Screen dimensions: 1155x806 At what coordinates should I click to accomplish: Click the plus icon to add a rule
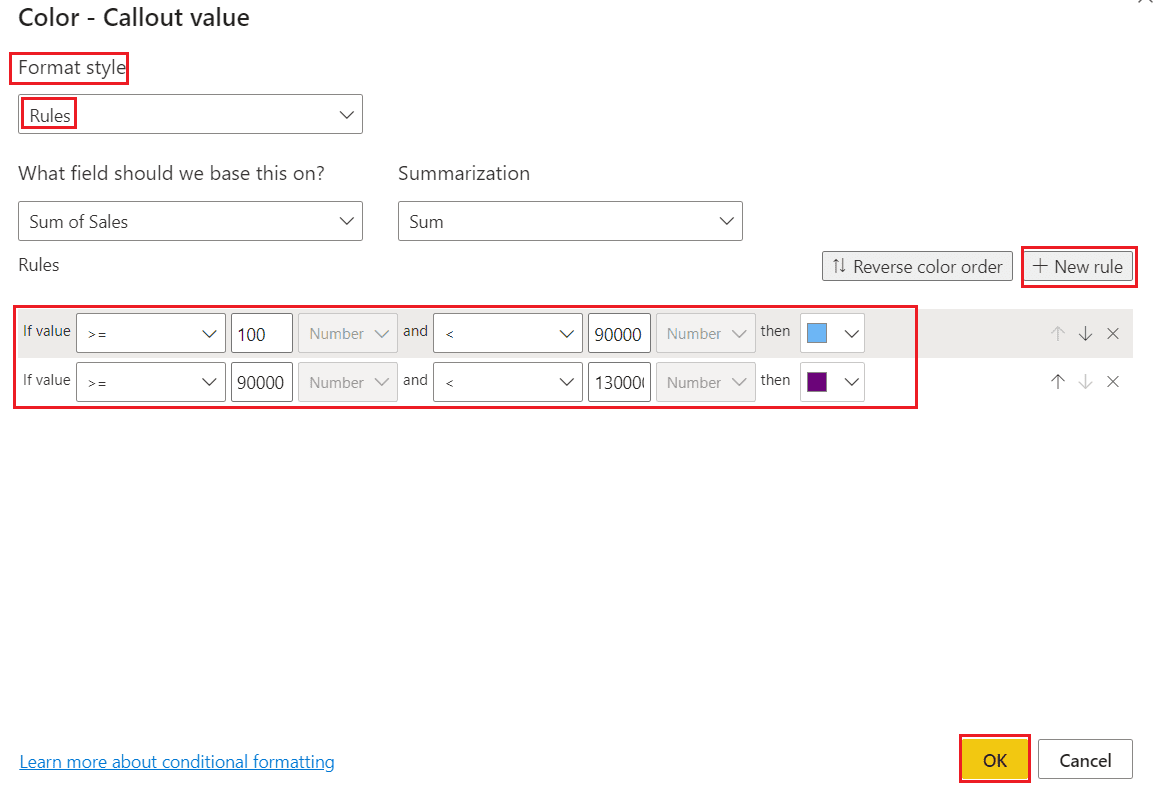(x=1041, y=266)
